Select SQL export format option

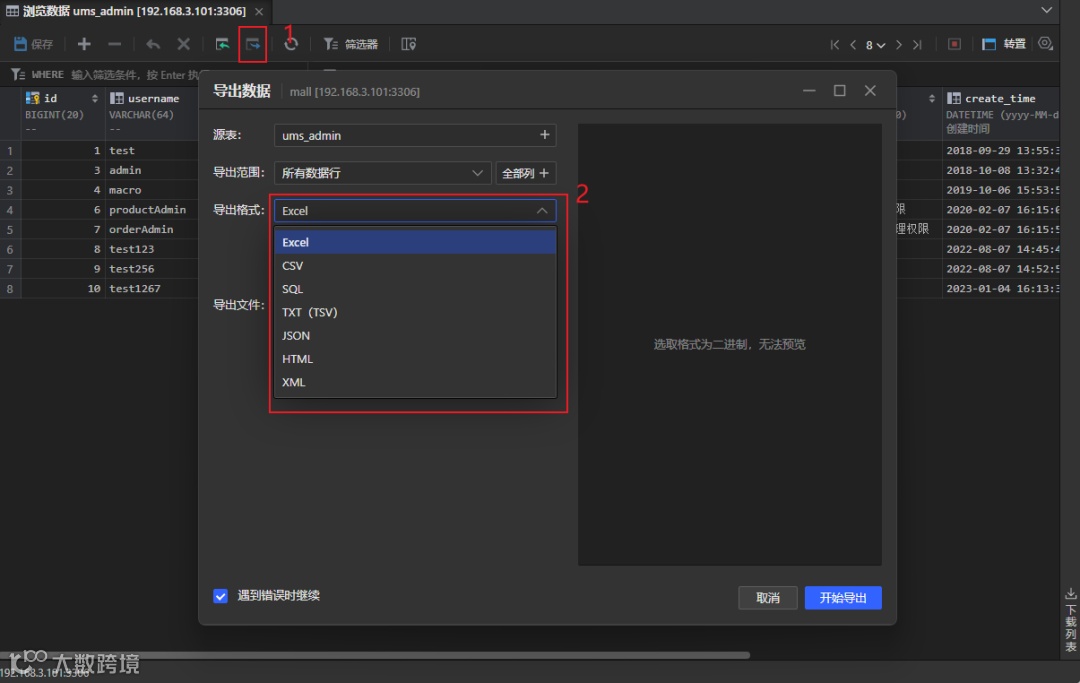coord(415,289)
